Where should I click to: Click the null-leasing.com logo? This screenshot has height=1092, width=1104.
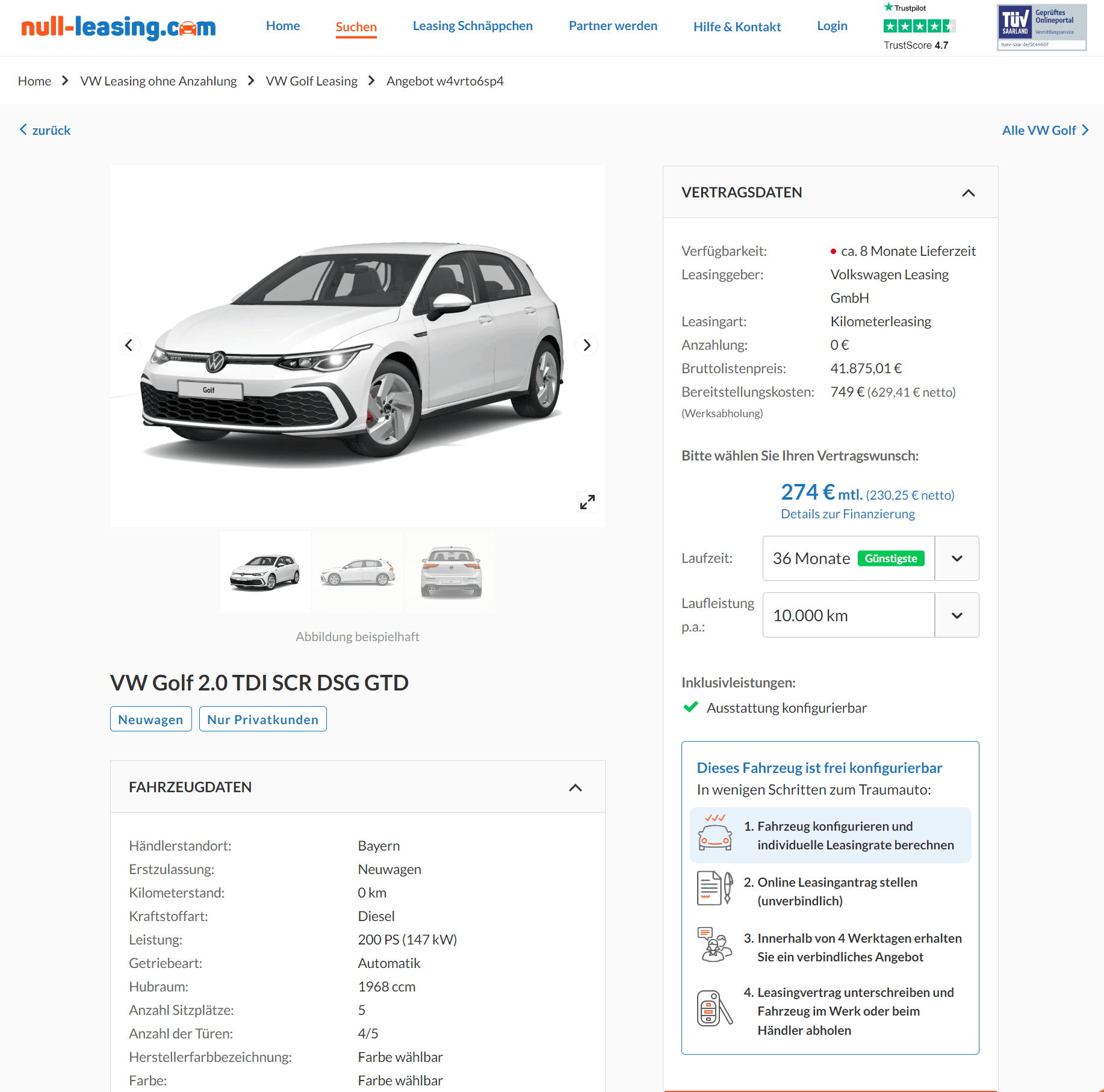point(118,27)
